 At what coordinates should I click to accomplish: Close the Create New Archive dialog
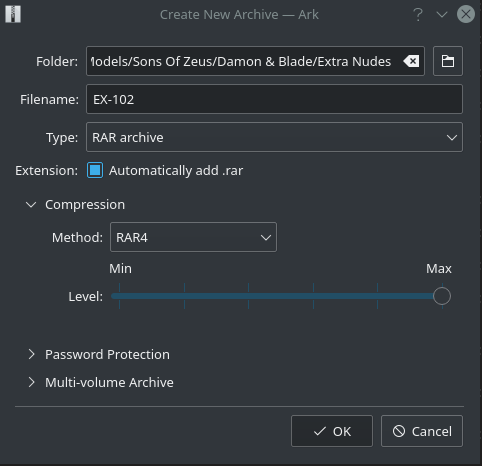(x=466, y=14)
